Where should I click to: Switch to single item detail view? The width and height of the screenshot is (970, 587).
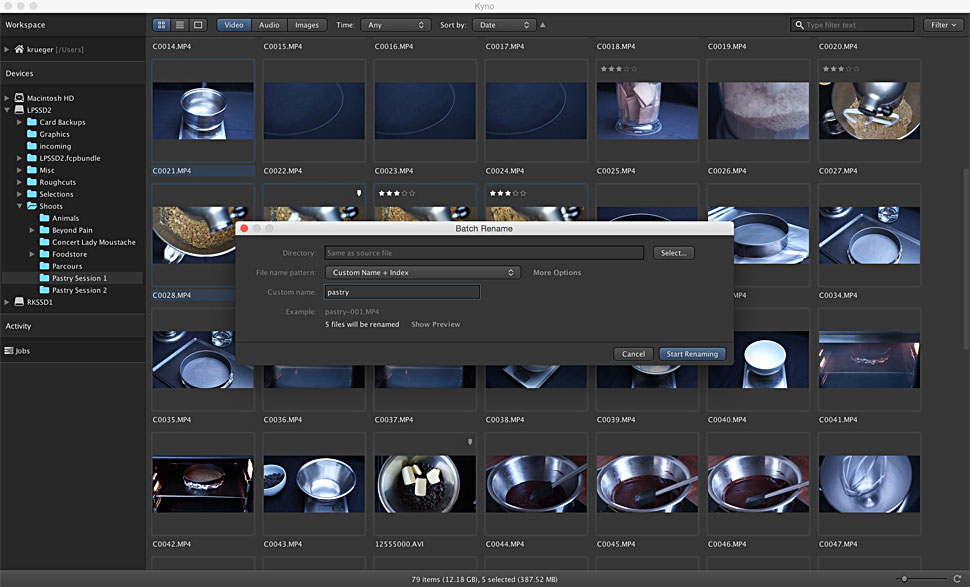tap(198, 25)
